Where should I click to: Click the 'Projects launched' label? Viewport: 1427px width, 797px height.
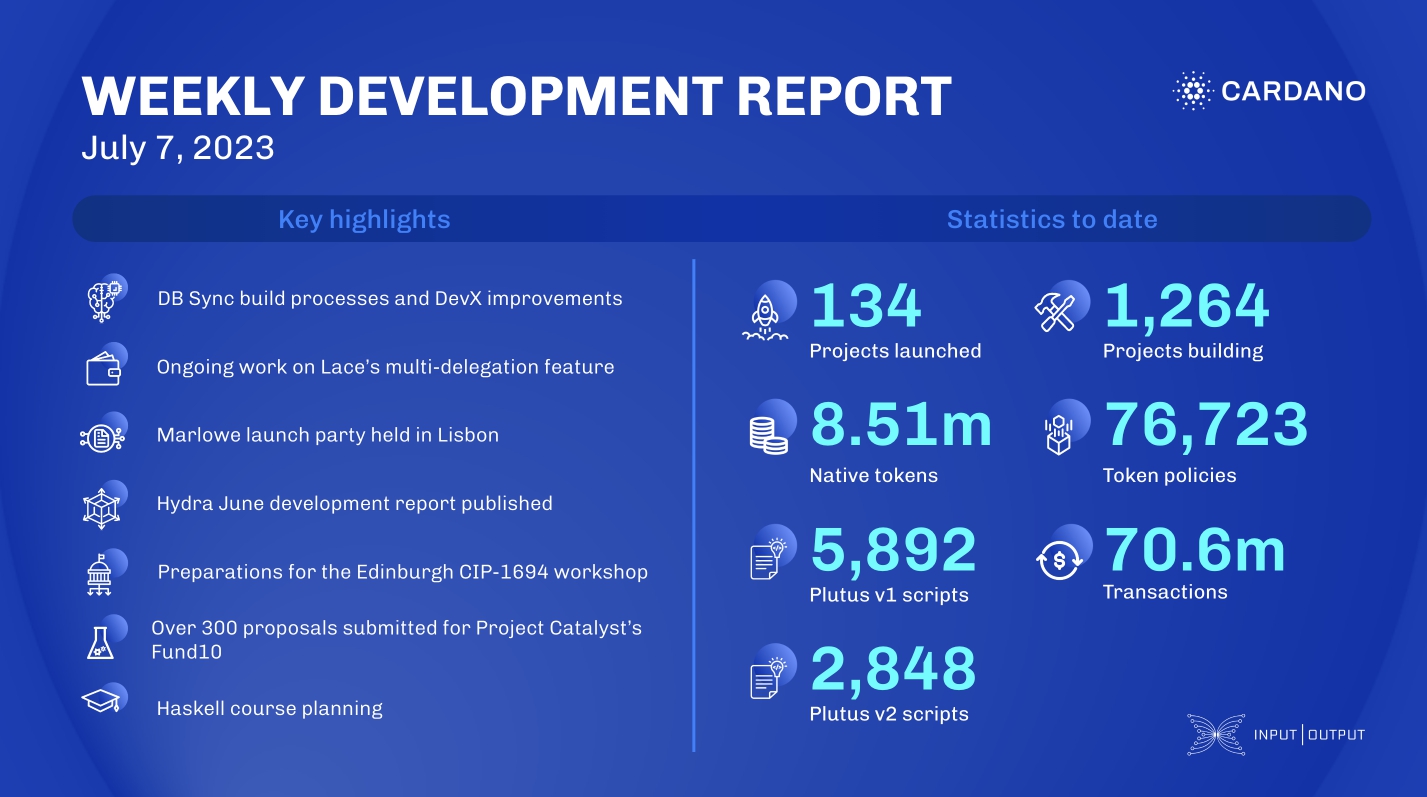(x=895, y=351)
